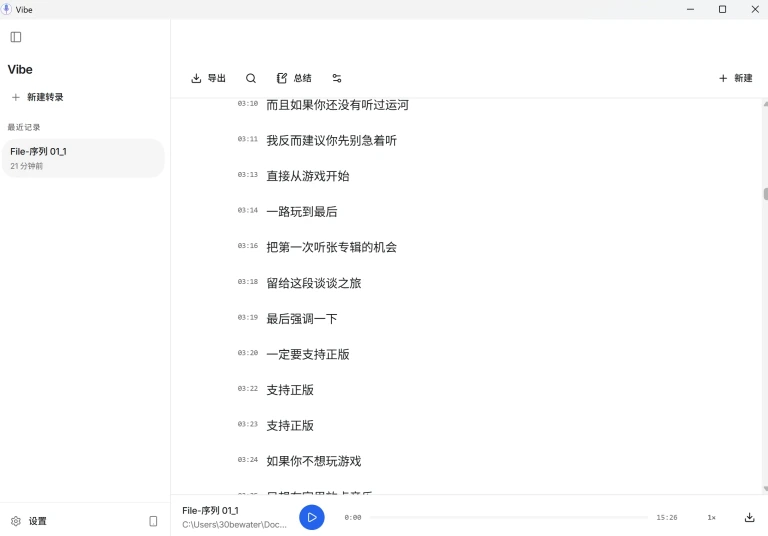Viewport: 768px width, 536px height.
Task: Play the audio with the blue play button
Action: (x=312, y=517)
